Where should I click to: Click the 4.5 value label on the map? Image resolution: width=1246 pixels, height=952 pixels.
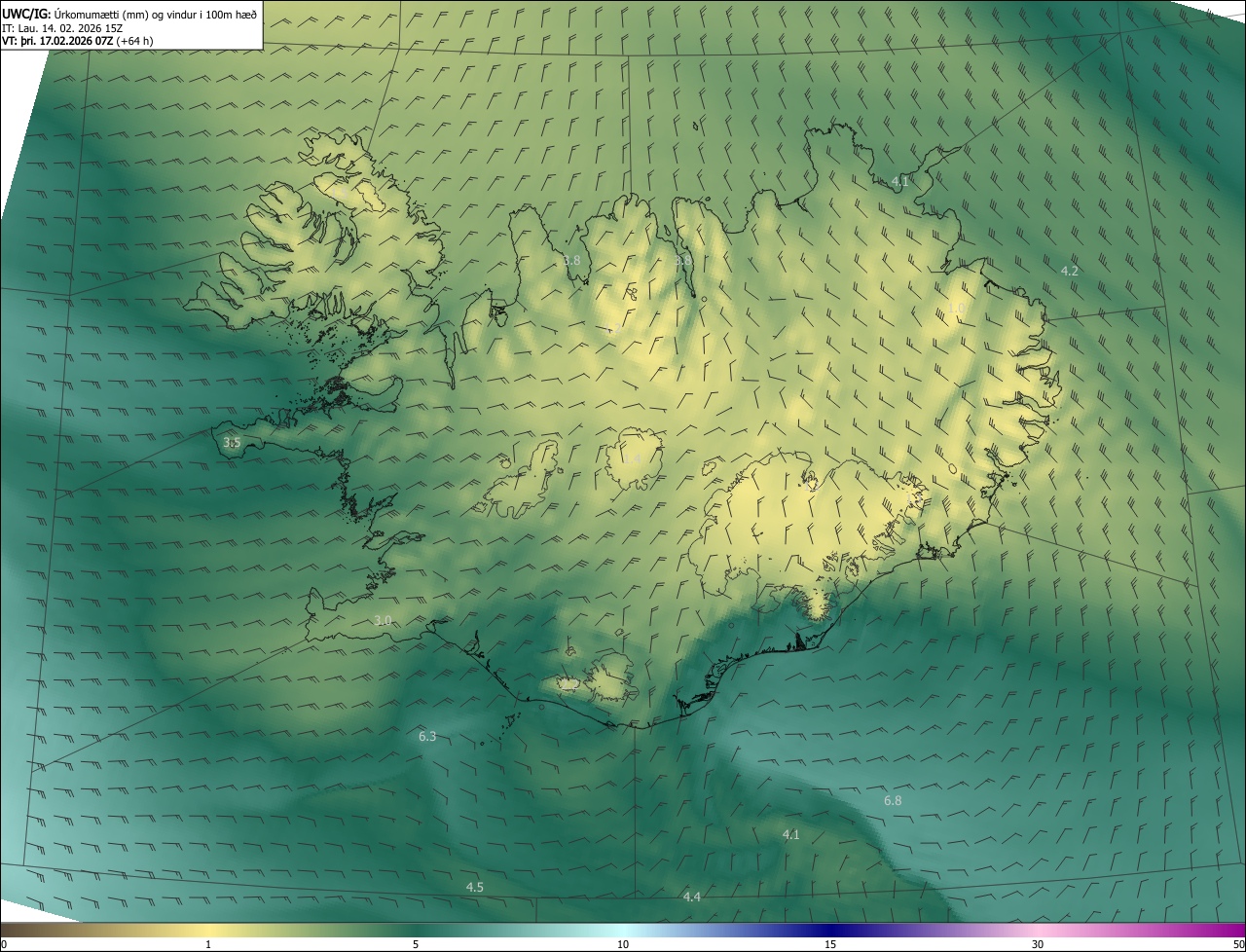click(x=474, y=887)
